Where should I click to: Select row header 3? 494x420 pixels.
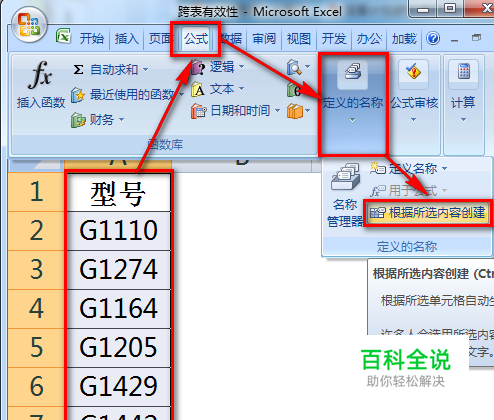tap(36, 270)
